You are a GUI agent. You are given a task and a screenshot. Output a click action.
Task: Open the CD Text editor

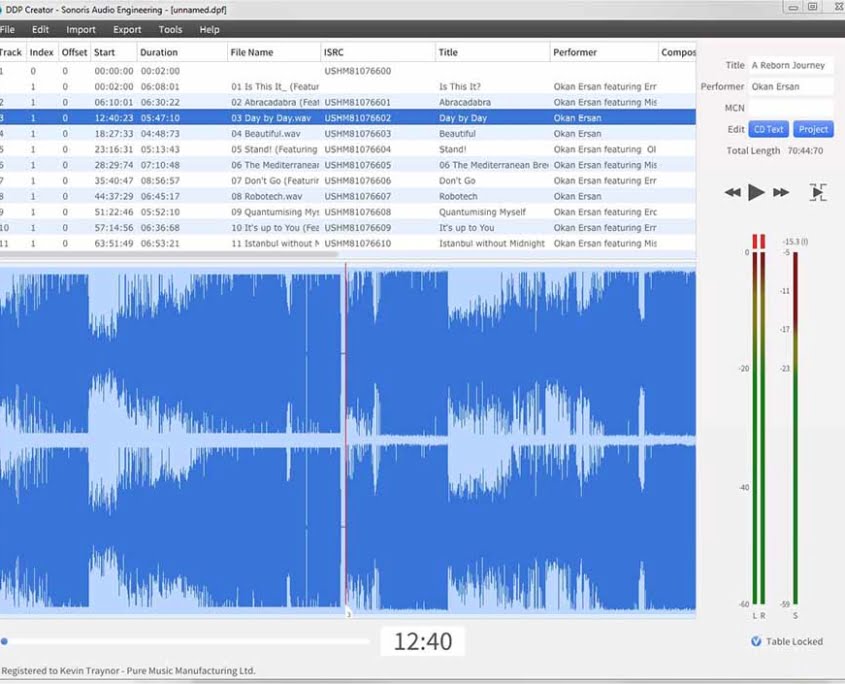[x=768, y=129]
